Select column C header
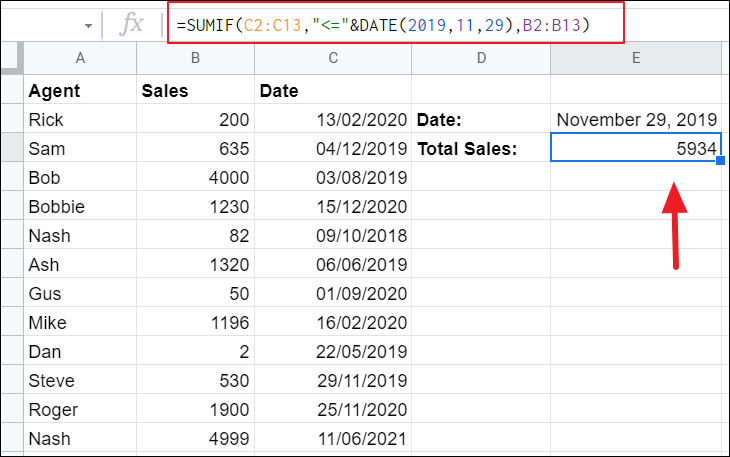 pyautogui.click(x=331, y=59)
